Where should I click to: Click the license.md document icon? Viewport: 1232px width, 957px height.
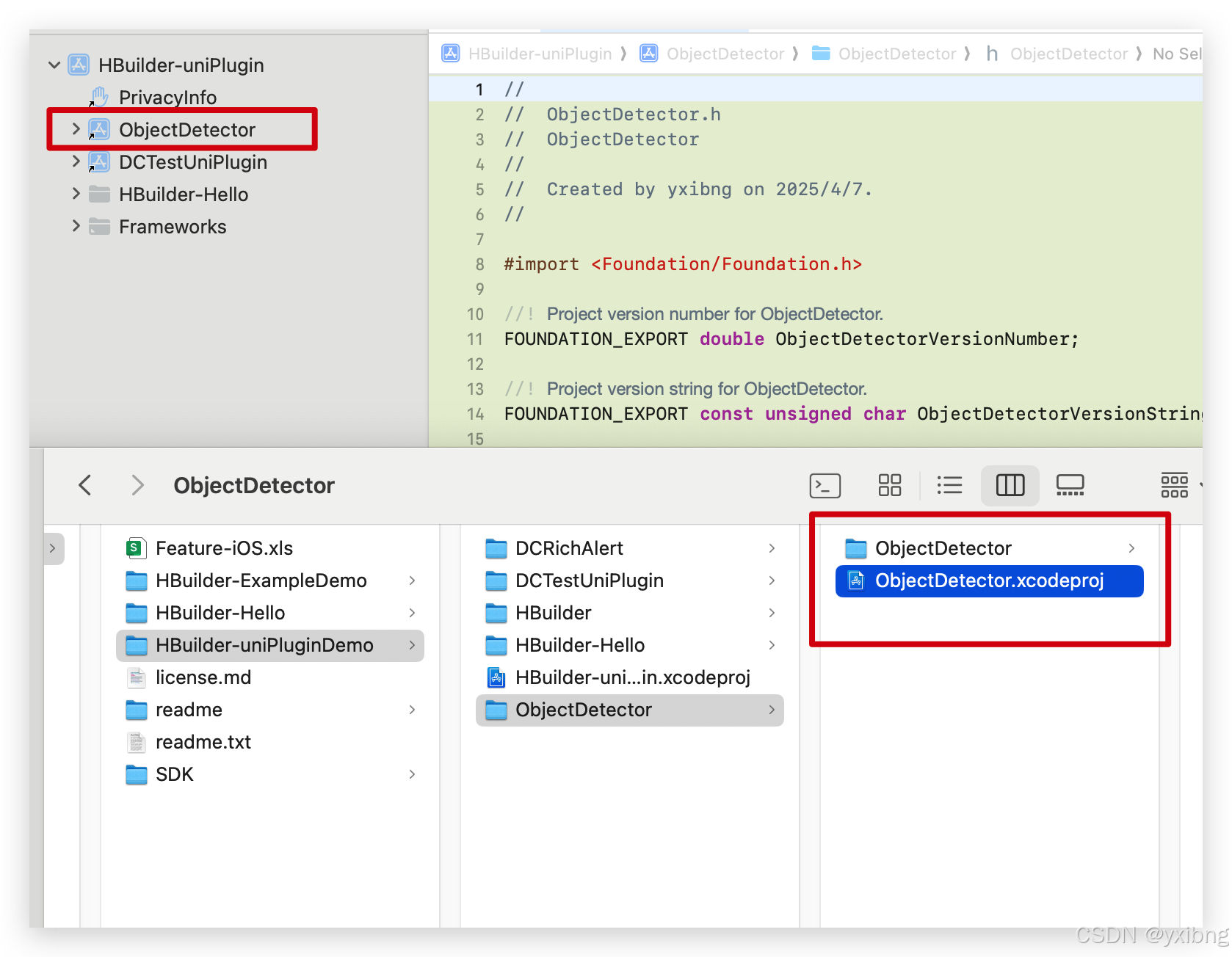(x=136, y=677)
